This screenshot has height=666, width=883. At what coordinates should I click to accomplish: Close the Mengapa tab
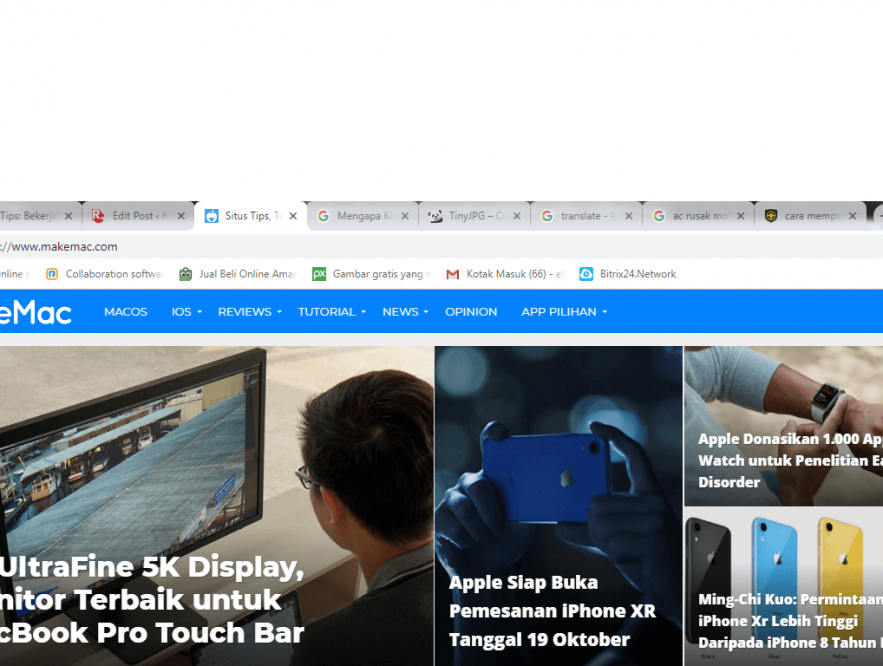pos(404,216)
